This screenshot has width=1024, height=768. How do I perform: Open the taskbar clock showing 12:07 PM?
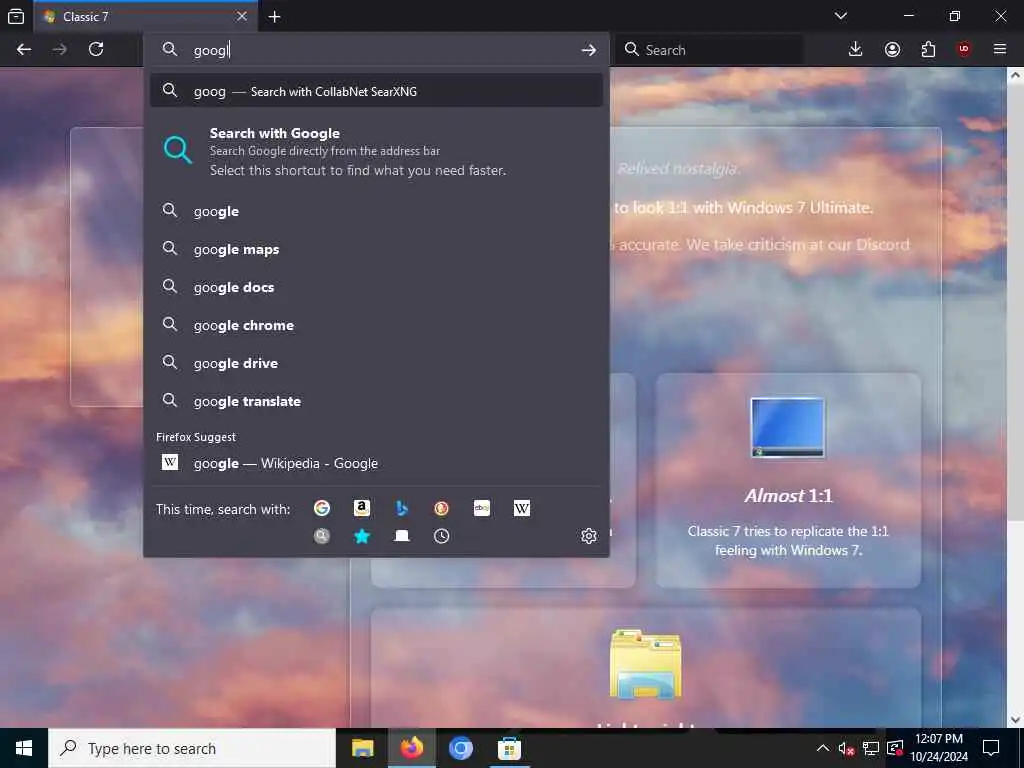click(x=939, y=748)
